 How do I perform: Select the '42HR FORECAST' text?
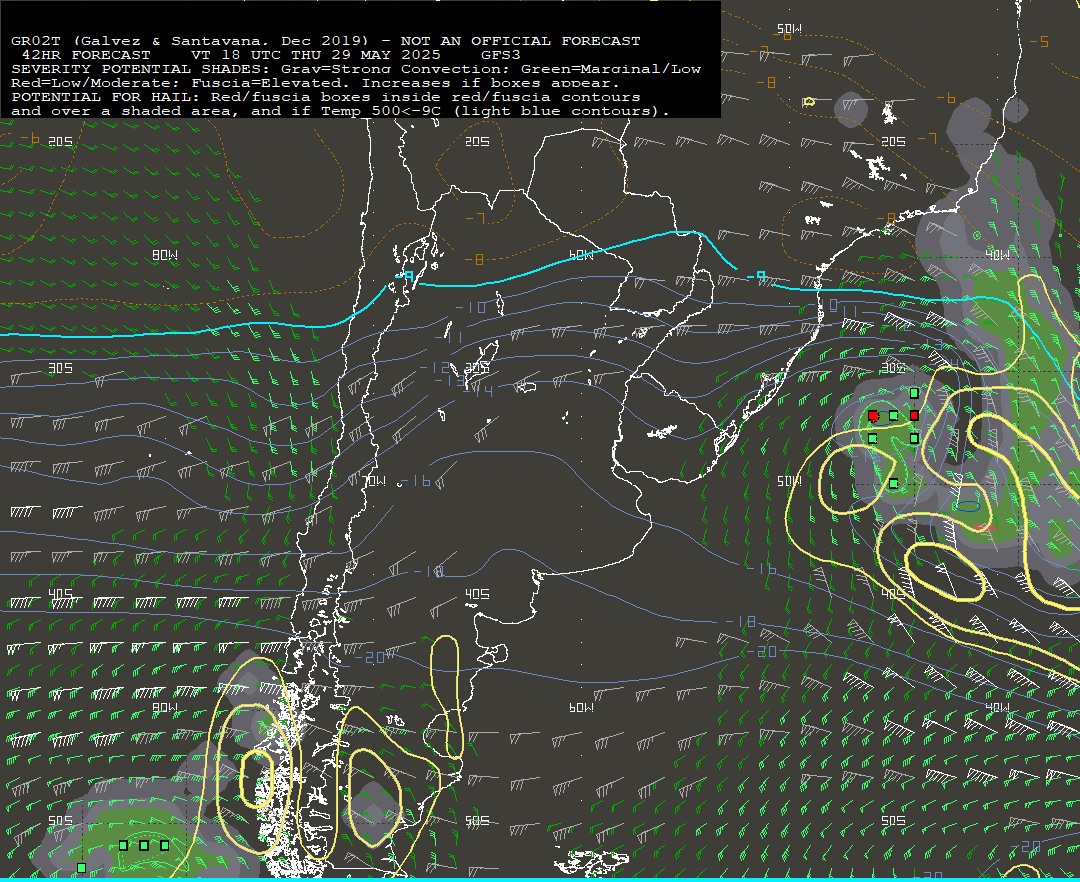point(86,55)
